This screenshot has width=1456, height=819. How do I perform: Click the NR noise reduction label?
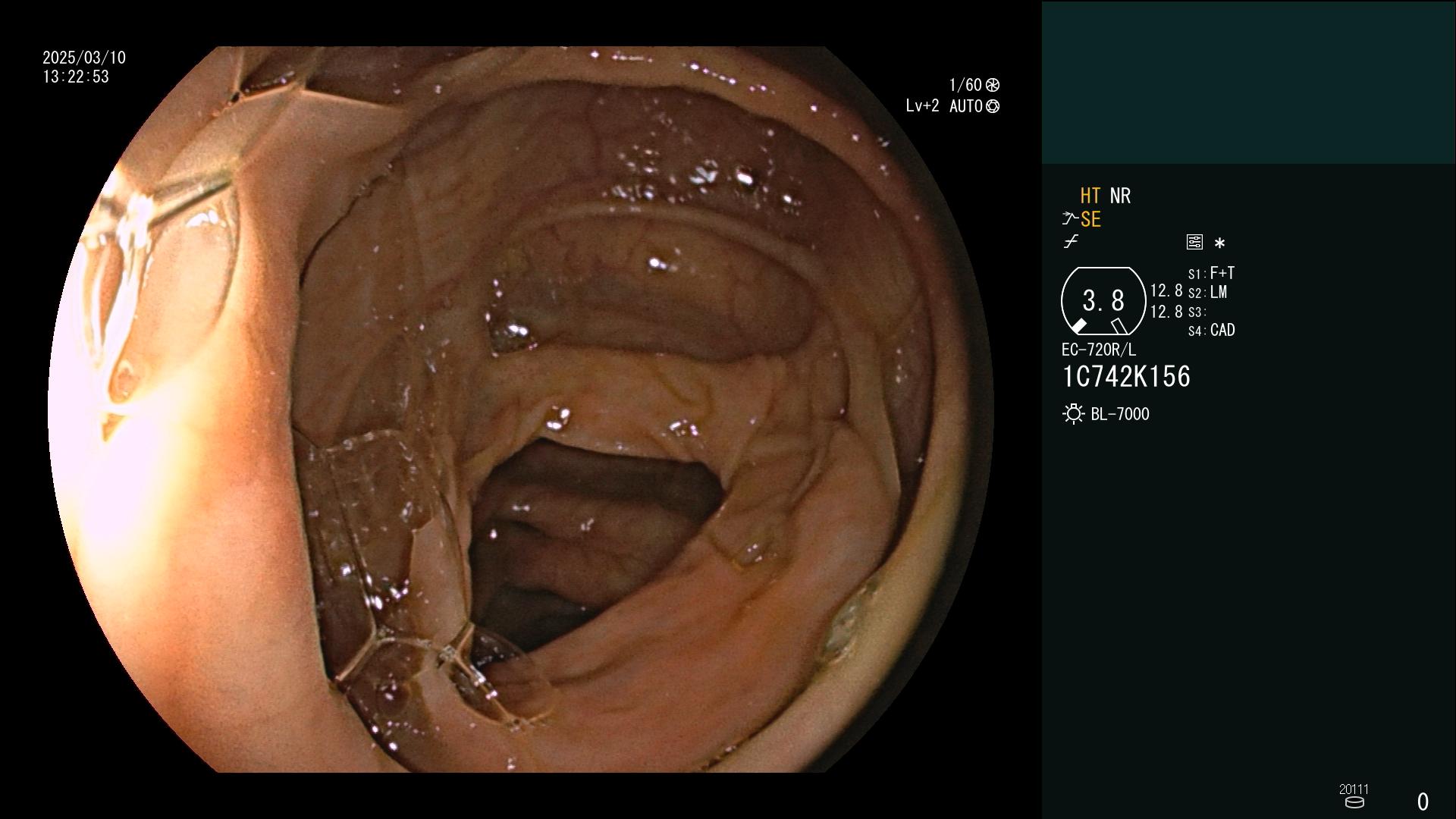1120,196
